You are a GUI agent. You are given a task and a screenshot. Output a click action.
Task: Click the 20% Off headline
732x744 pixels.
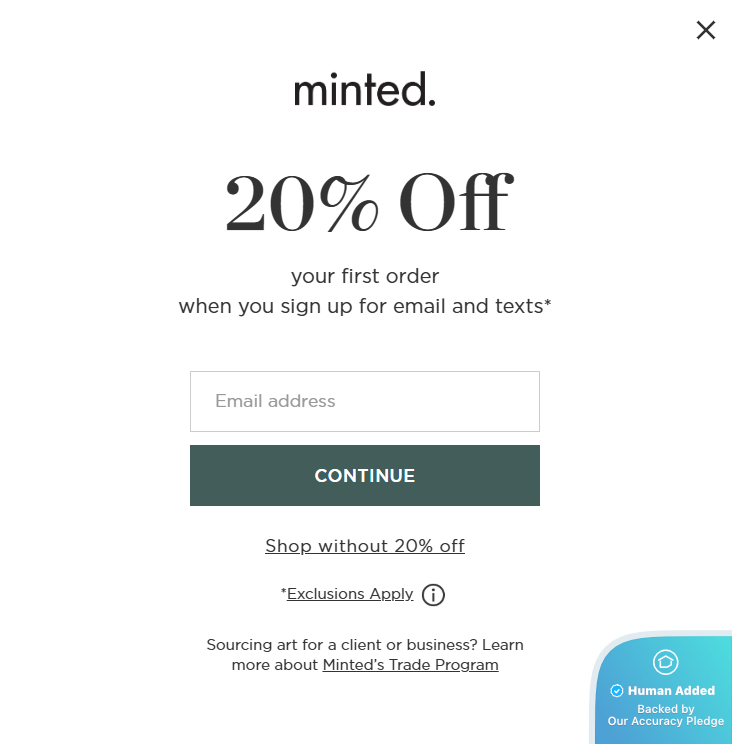pos(365,203)
